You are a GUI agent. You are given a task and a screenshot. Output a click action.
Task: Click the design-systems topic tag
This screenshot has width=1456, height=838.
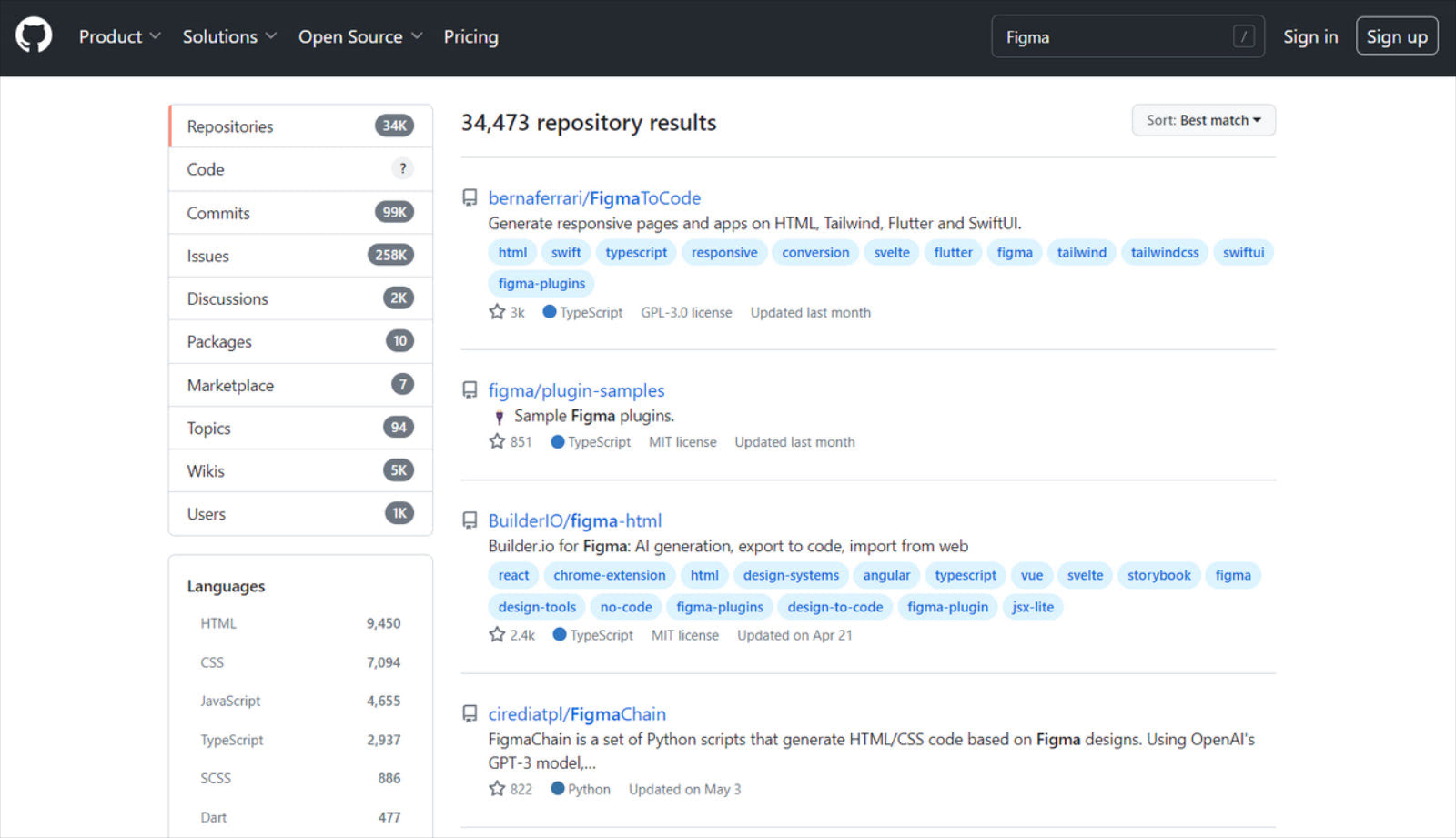(791, 575)
